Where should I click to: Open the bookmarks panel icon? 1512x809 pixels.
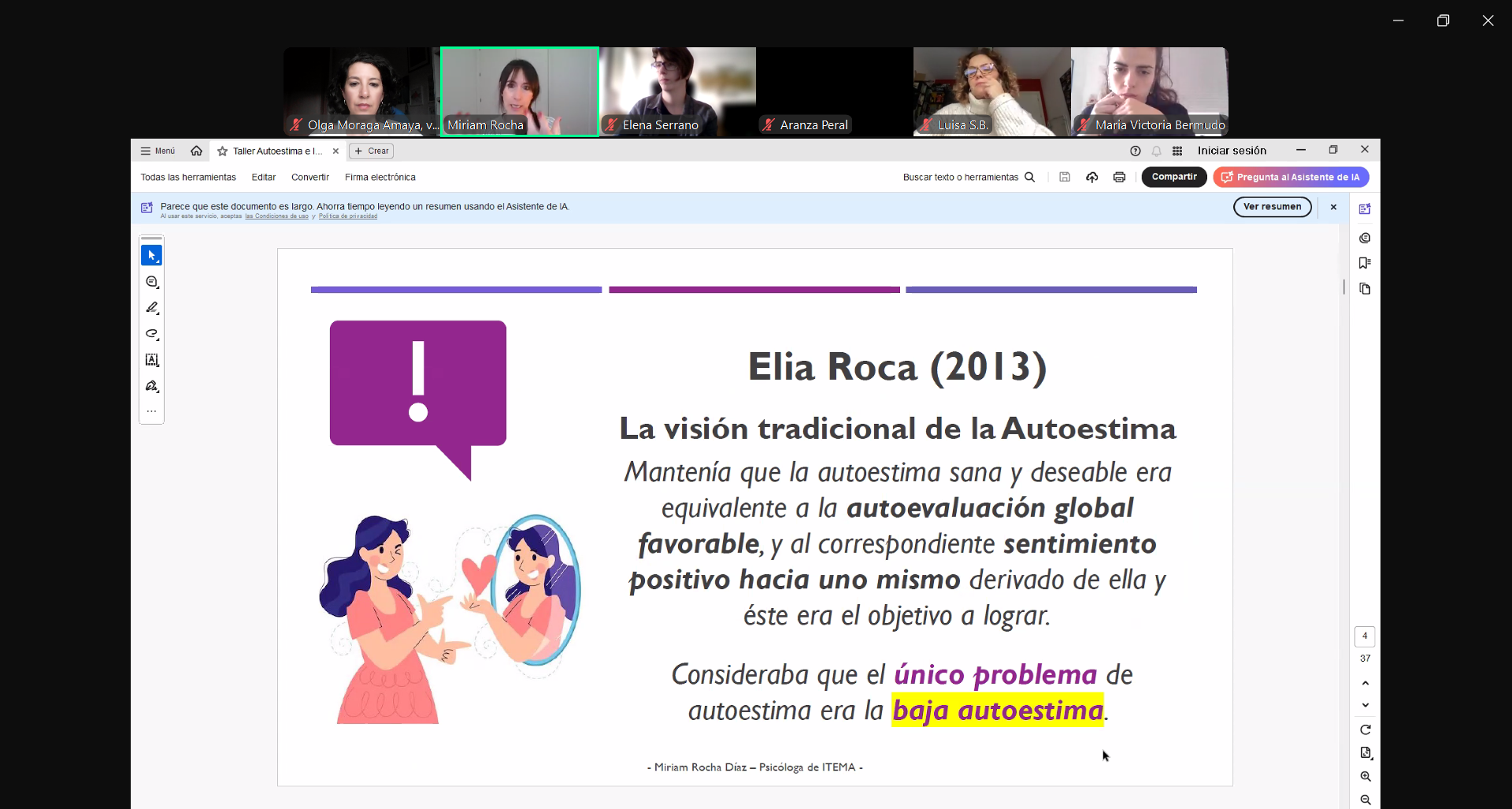(1365, 263)
